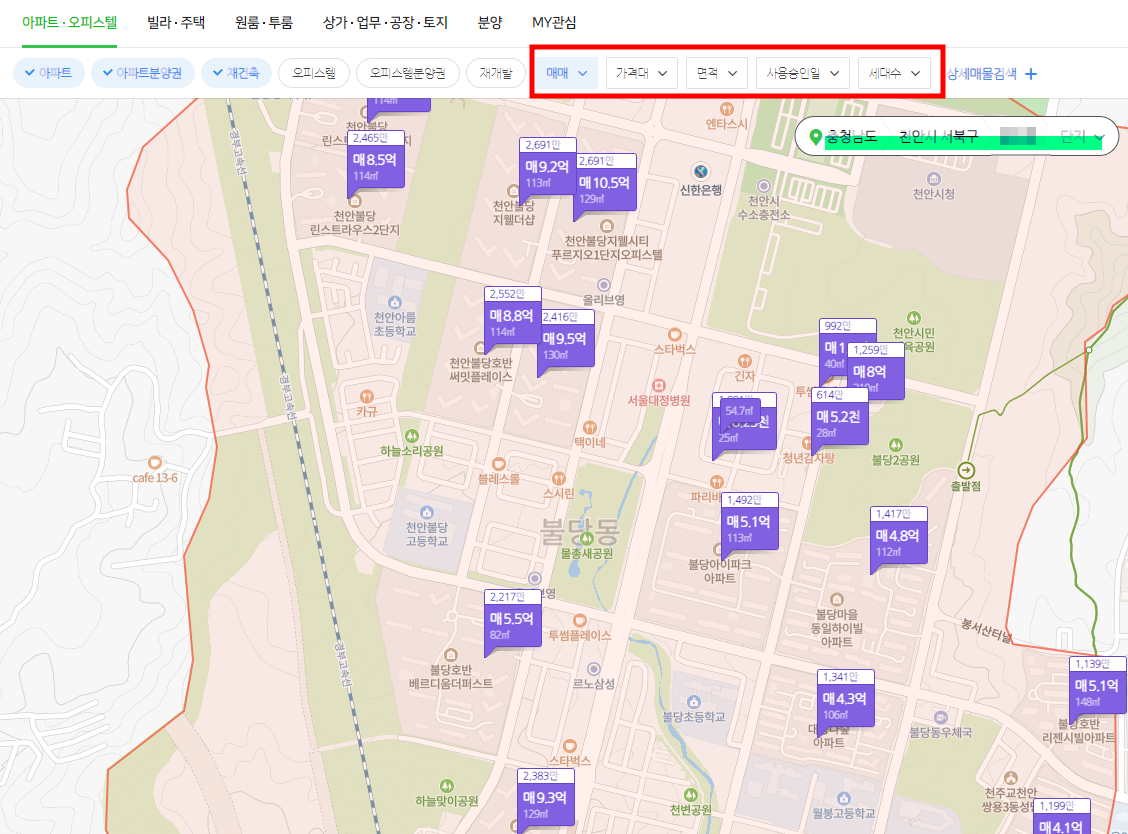Expand the 가격대 price range dropdown

click(642, 73)
